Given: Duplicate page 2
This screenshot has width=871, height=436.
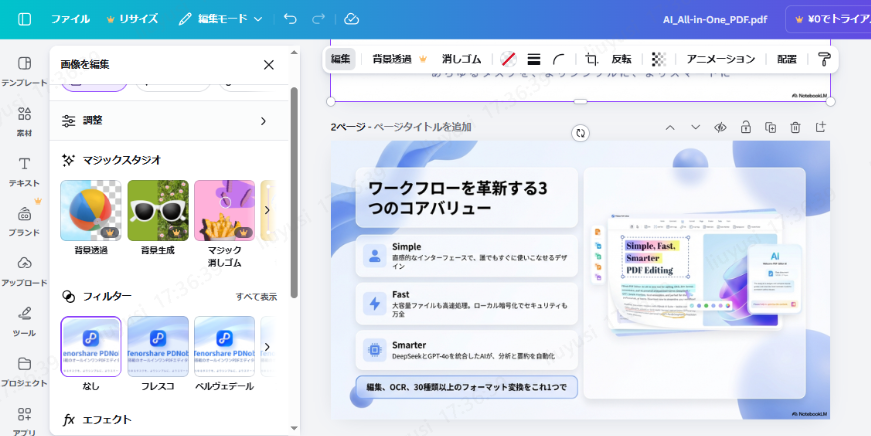Looking at the screenshot, I should click(x=770, y=128).
